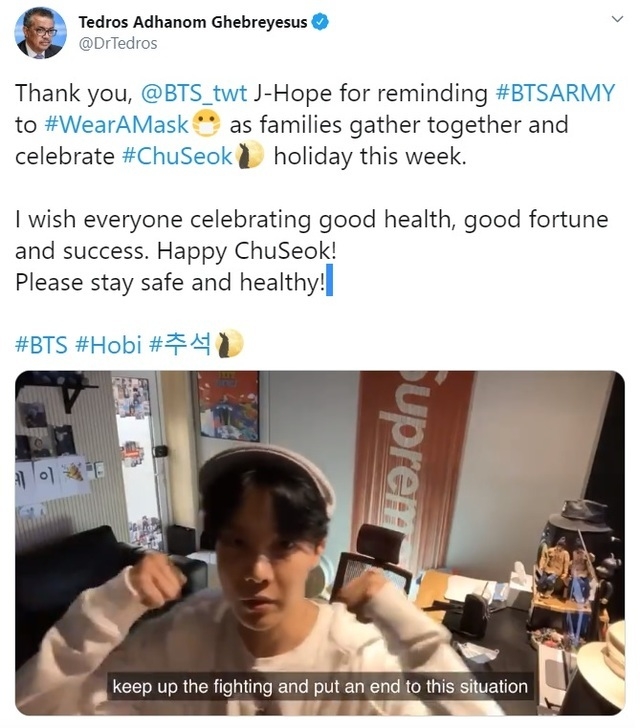
Task: Click the Tedros Adhanom Ghebreyesus display name
Action: pyautogui.click(x=192, y=22)
